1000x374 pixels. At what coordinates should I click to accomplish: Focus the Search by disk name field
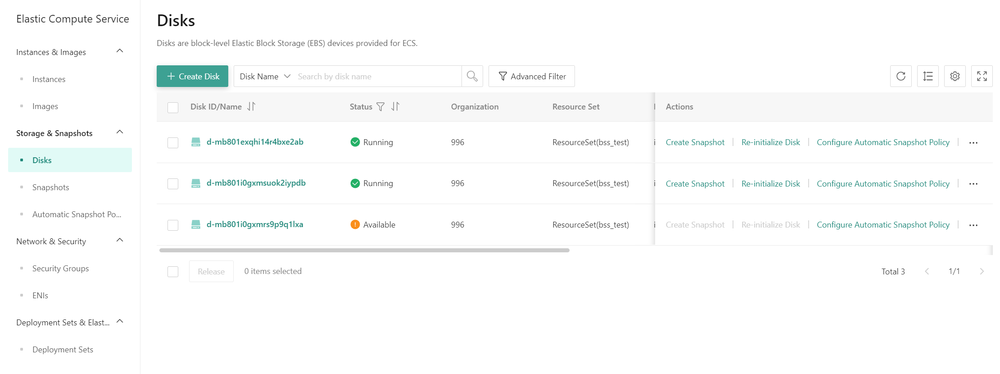point(378,76)
